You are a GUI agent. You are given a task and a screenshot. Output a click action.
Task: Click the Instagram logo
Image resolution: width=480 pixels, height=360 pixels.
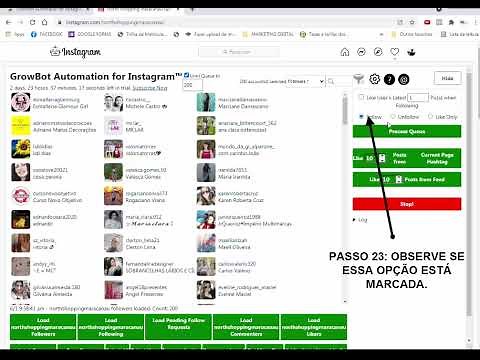tap(75, 52)
